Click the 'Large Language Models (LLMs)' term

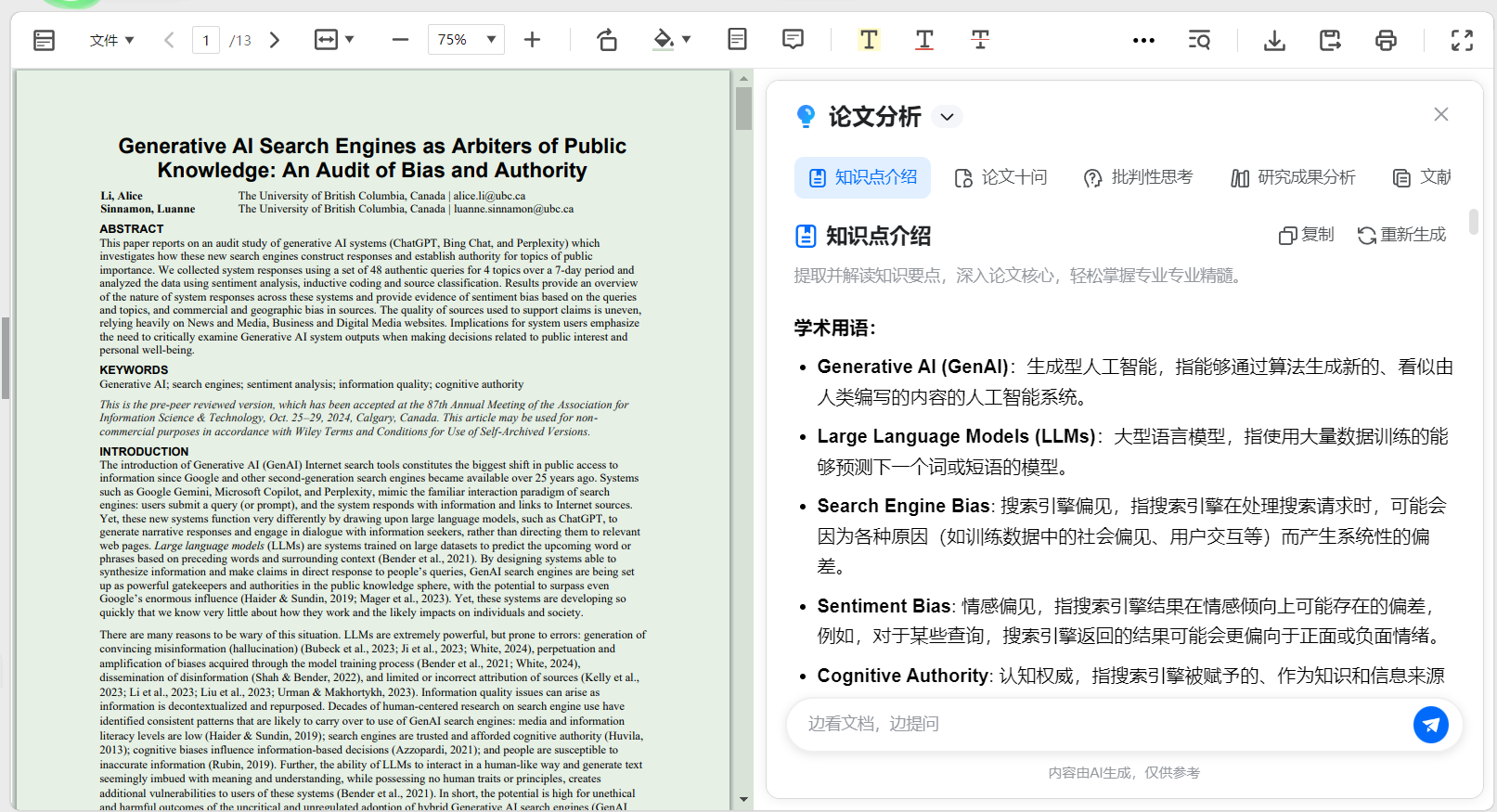pyautogui.click(x=956, y=436)
